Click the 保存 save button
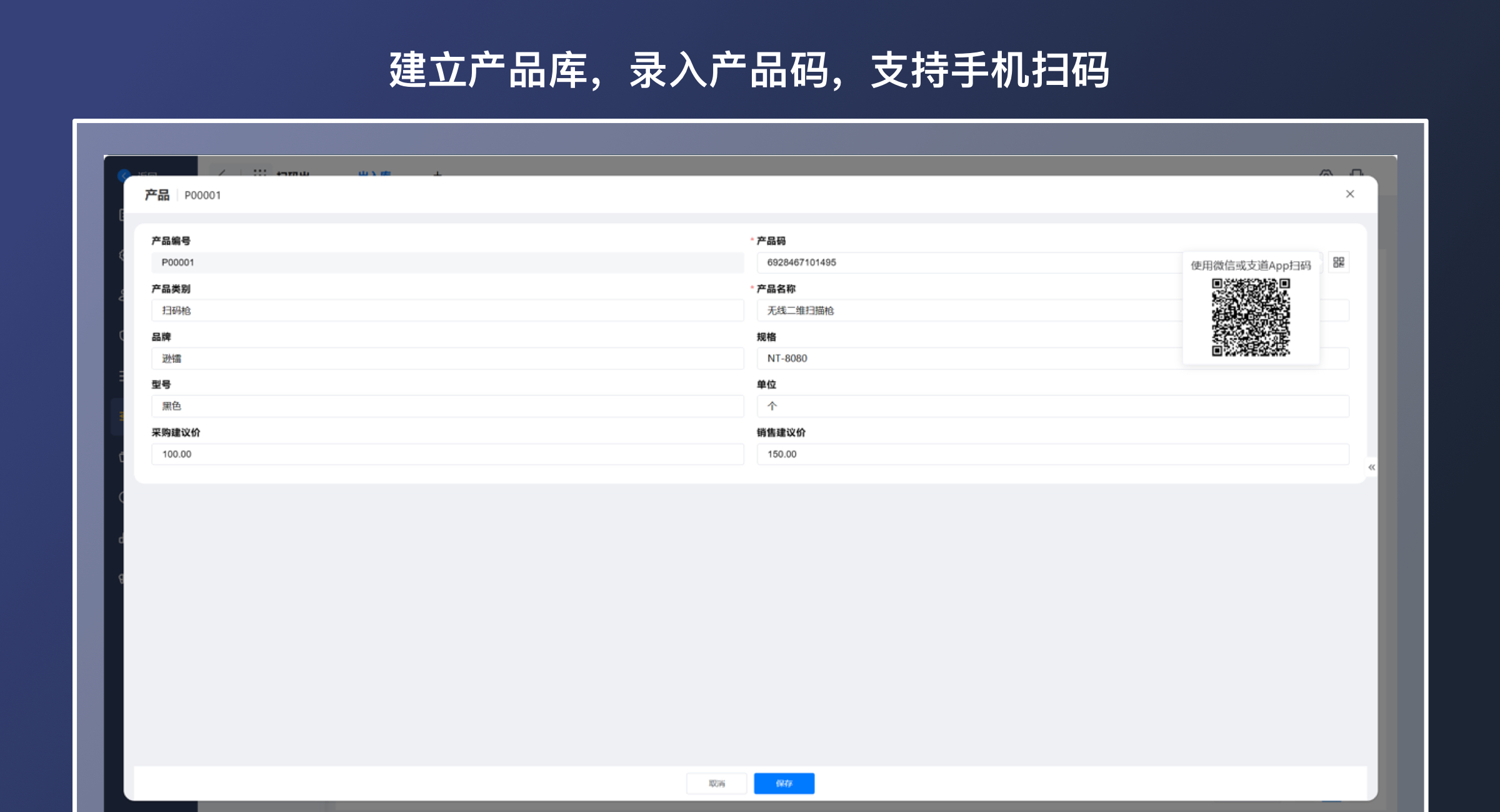The height and width of the screenshot is (812, 1500). click(784, 783)
